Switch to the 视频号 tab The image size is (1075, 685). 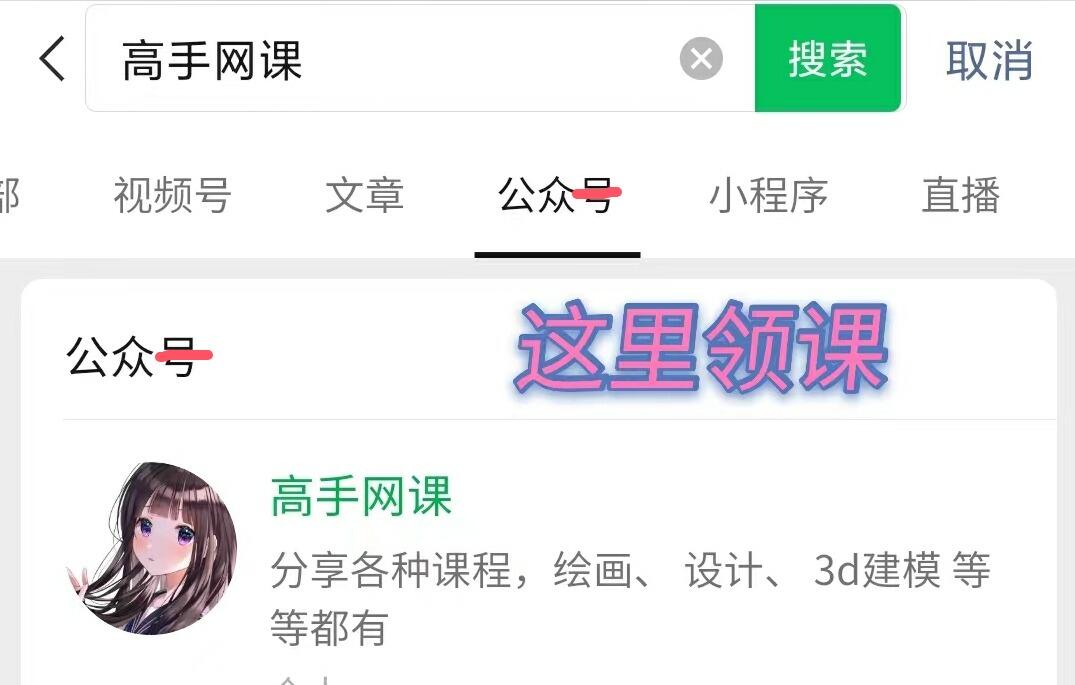point(172,195)
